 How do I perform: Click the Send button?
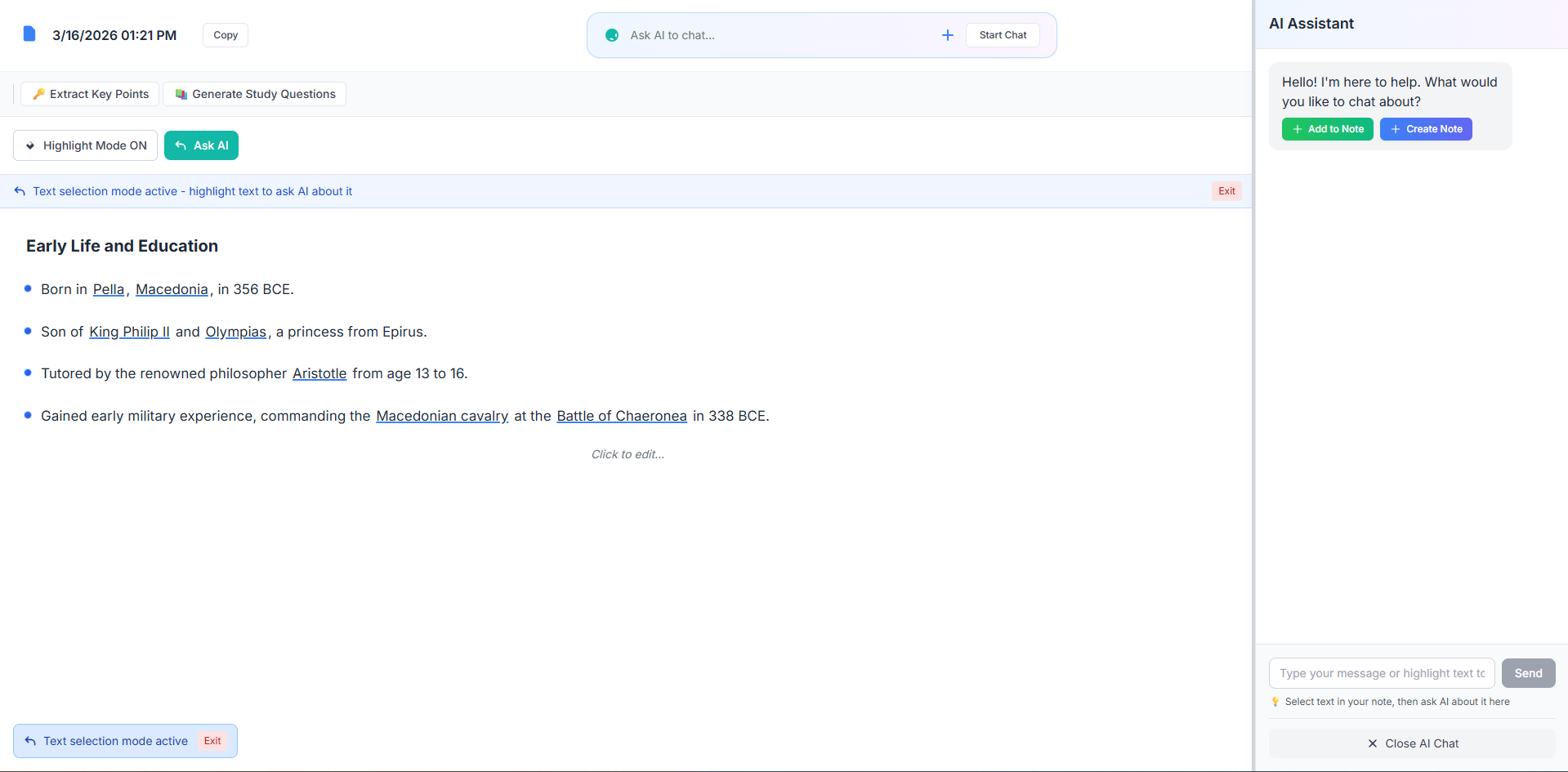click(1528, 673)
